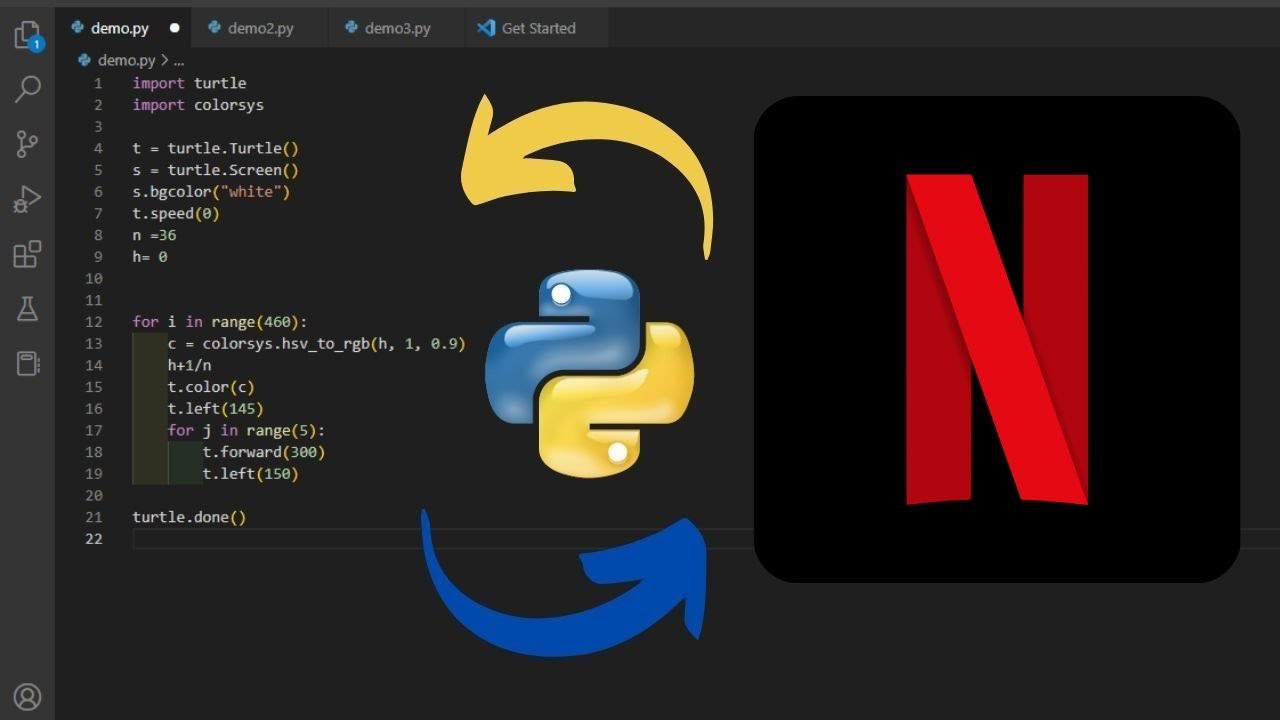Open the Source Control view icon
This screenshot has width=1280, height=720.
coord(28,144)
